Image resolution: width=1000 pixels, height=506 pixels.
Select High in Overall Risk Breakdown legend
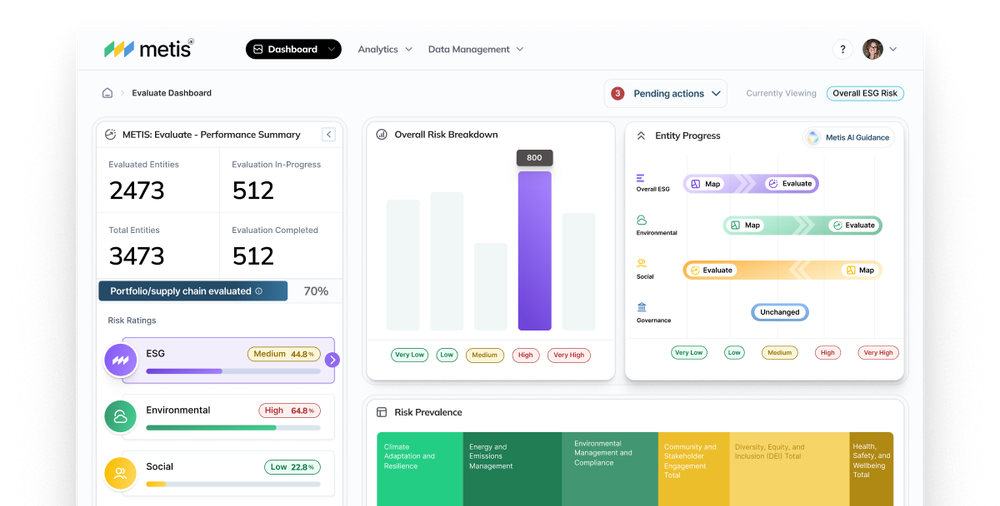pyautogui.click(x=526, y=355)
